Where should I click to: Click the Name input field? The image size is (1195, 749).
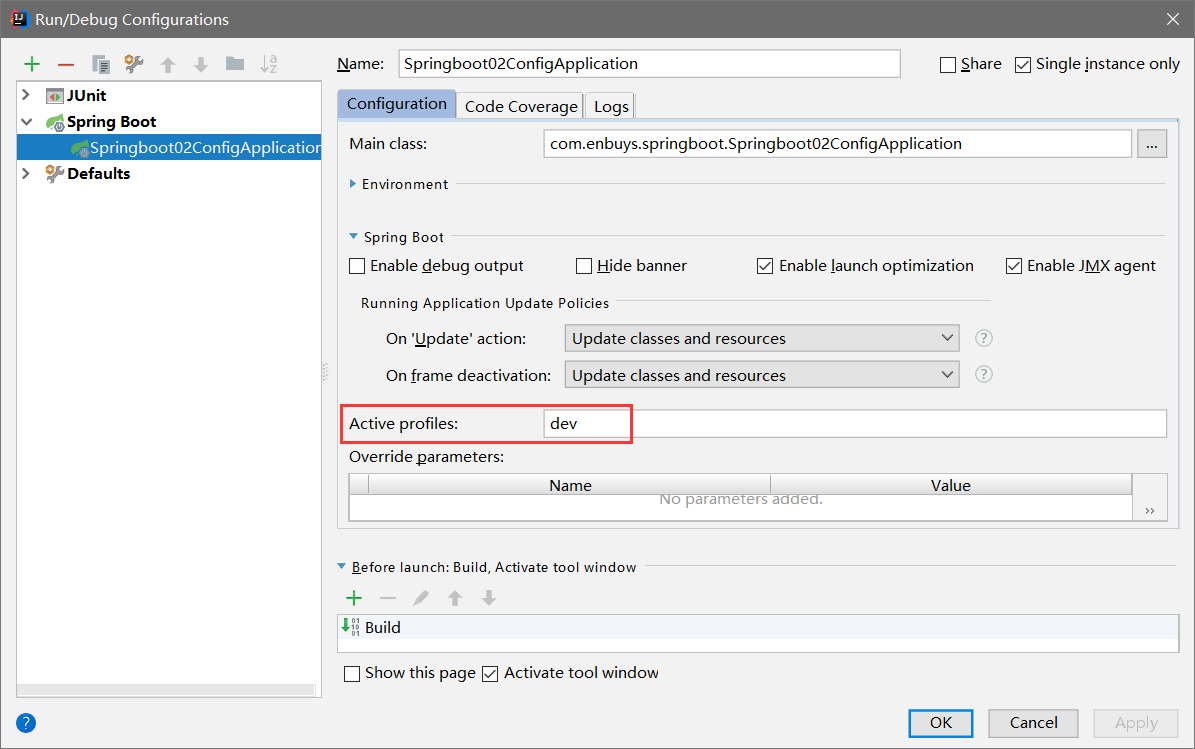[x=649, y=64]
